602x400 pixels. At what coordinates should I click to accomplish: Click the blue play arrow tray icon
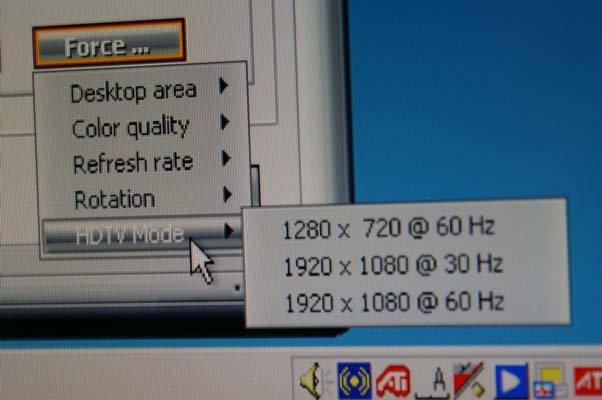[511, 382]
